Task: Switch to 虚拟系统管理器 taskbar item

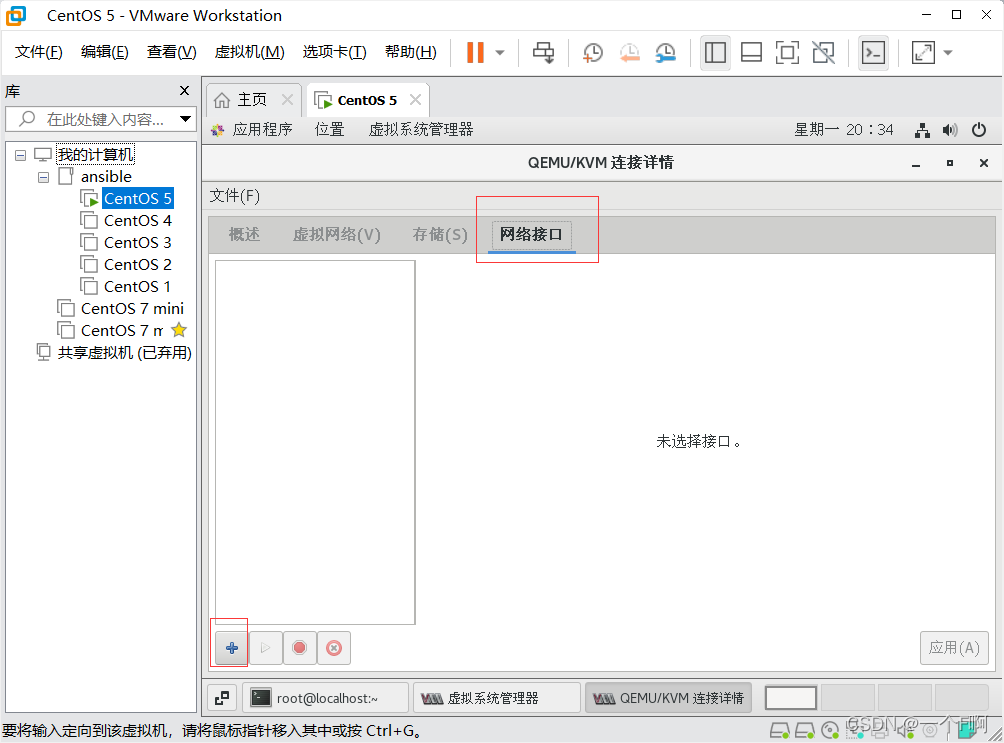Action: [497, 698]
